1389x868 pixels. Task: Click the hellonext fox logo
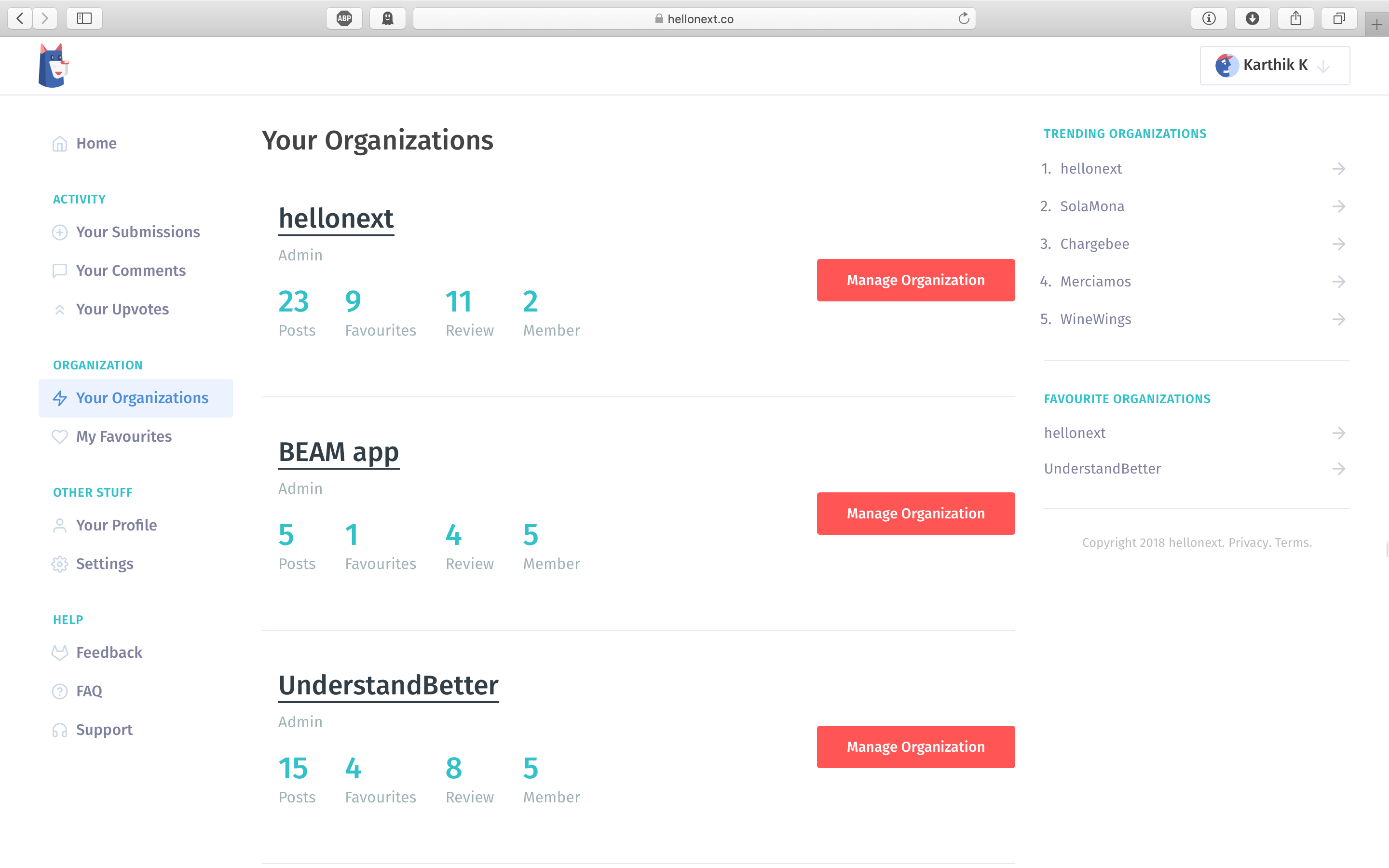(x=54, y=66)
